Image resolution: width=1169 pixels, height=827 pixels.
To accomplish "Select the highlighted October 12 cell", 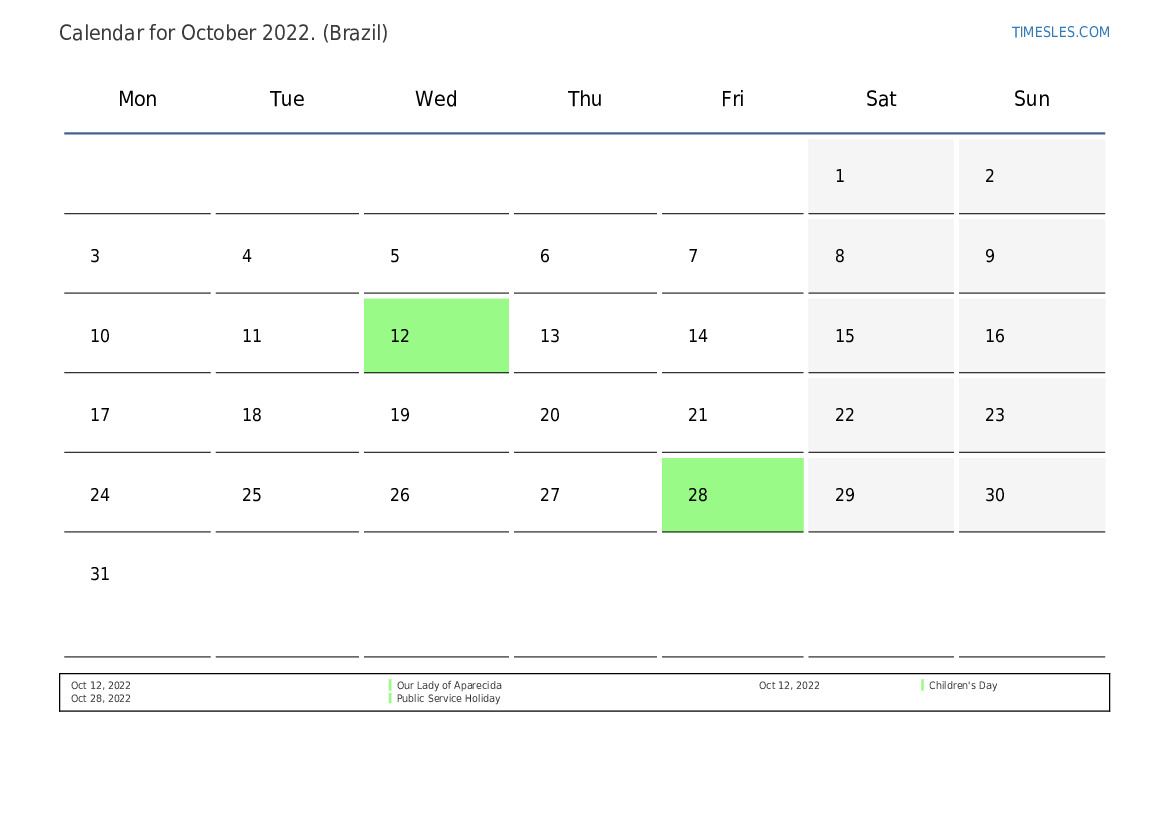I will tap(436, 336).
